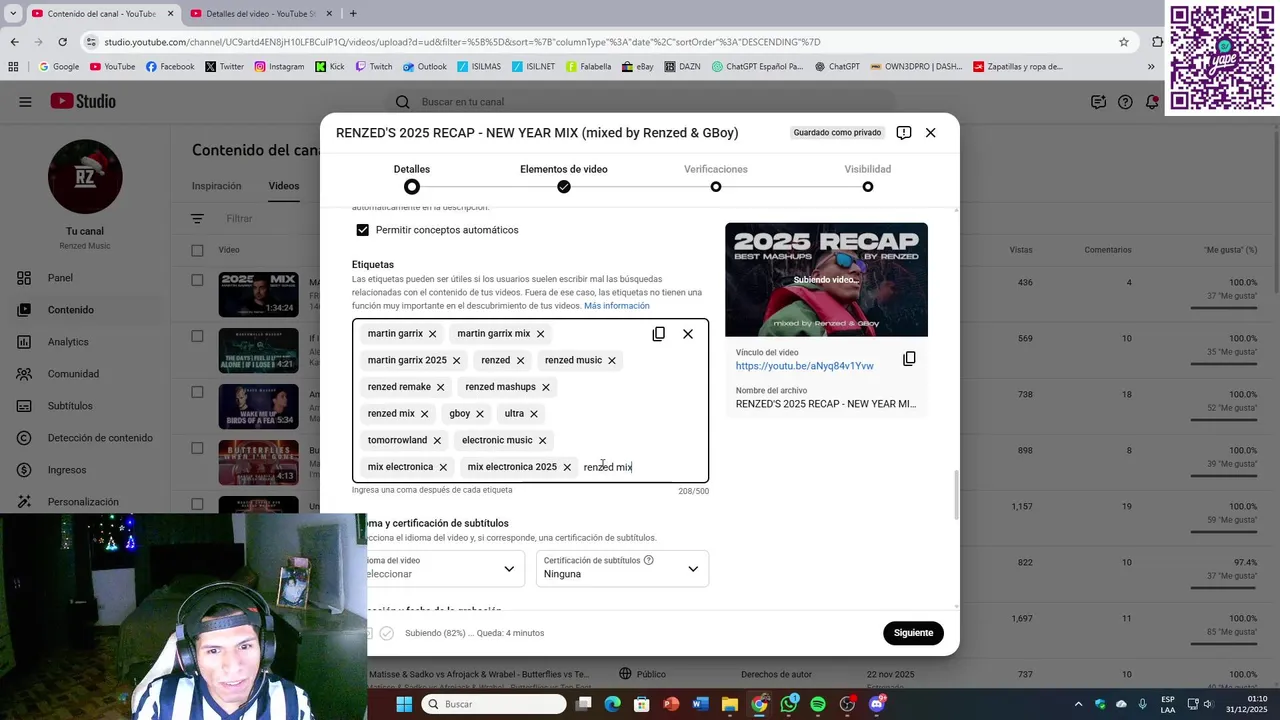The width and height of the screenshot is (1280, 720).
Task: Bookmark this page with the star icon
Action: (1124, 42)
